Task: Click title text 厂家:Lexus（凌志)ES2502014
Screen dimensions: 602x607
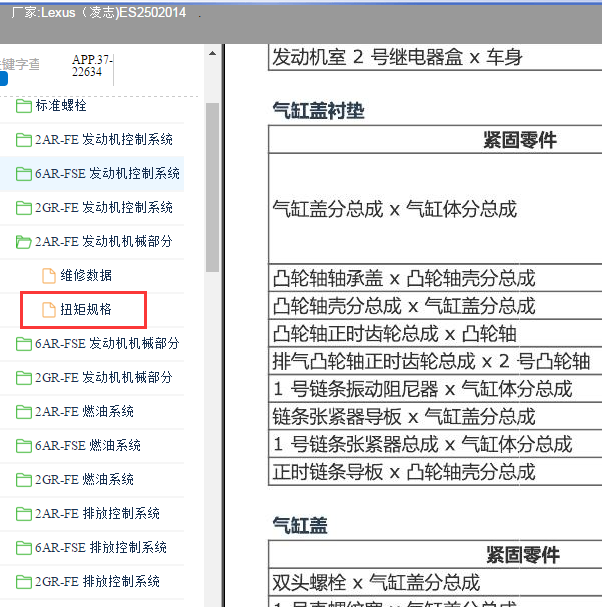Action: pyautogui.click(x=99, y=13)
